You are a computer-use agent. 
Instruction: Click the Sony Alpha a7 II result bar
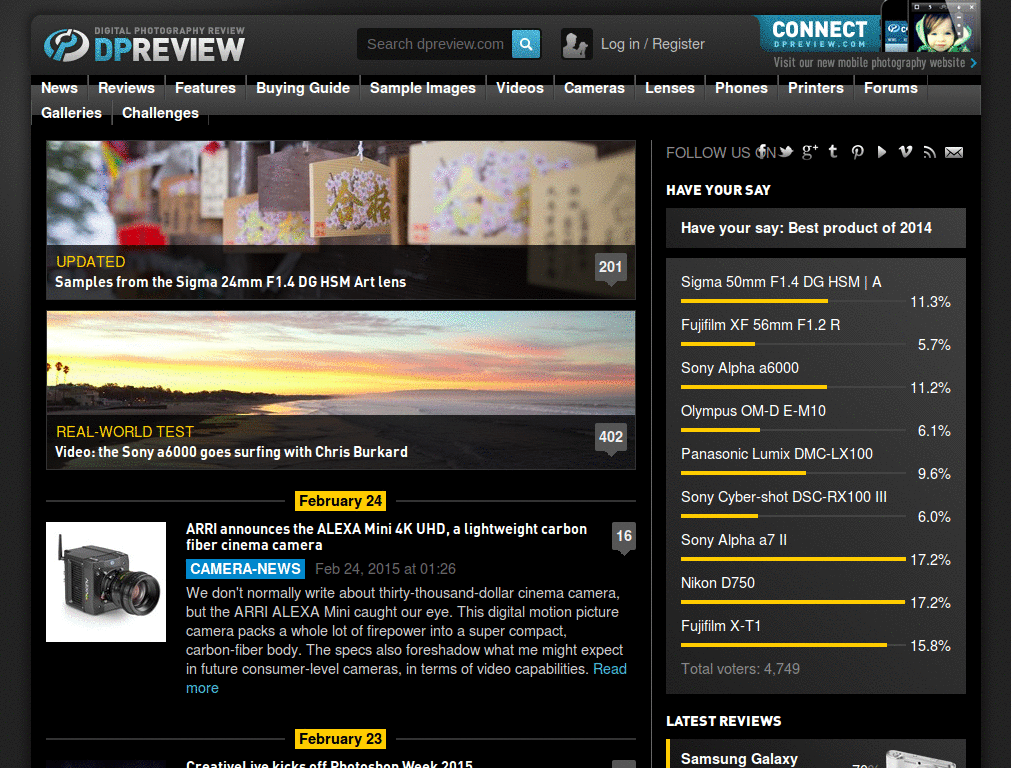[x=793, y=559]
